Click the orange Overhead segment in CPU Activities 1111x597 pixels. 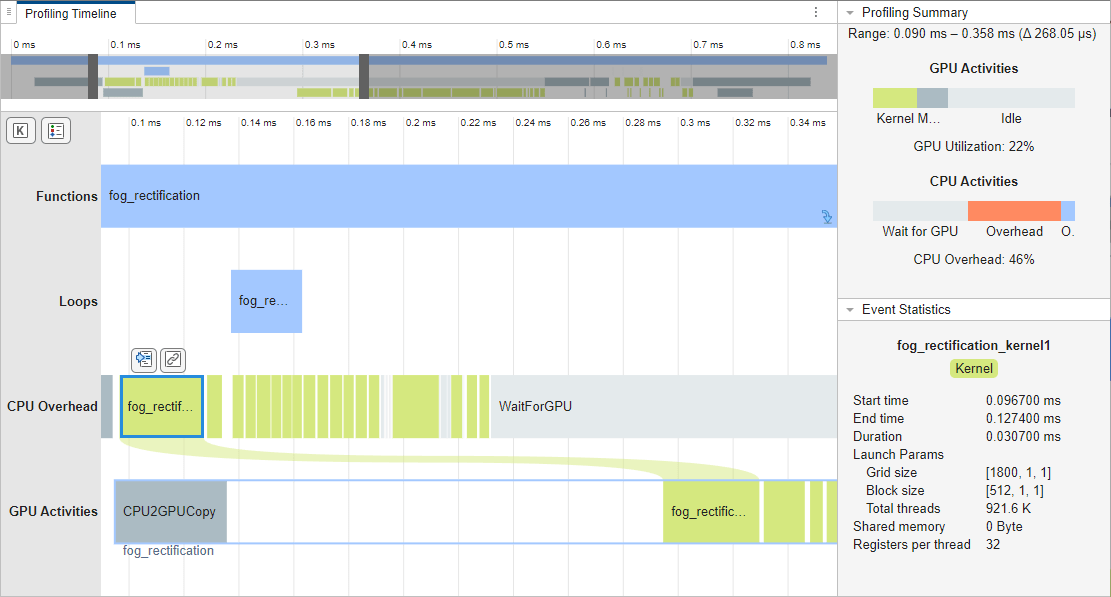point(1013,211)
